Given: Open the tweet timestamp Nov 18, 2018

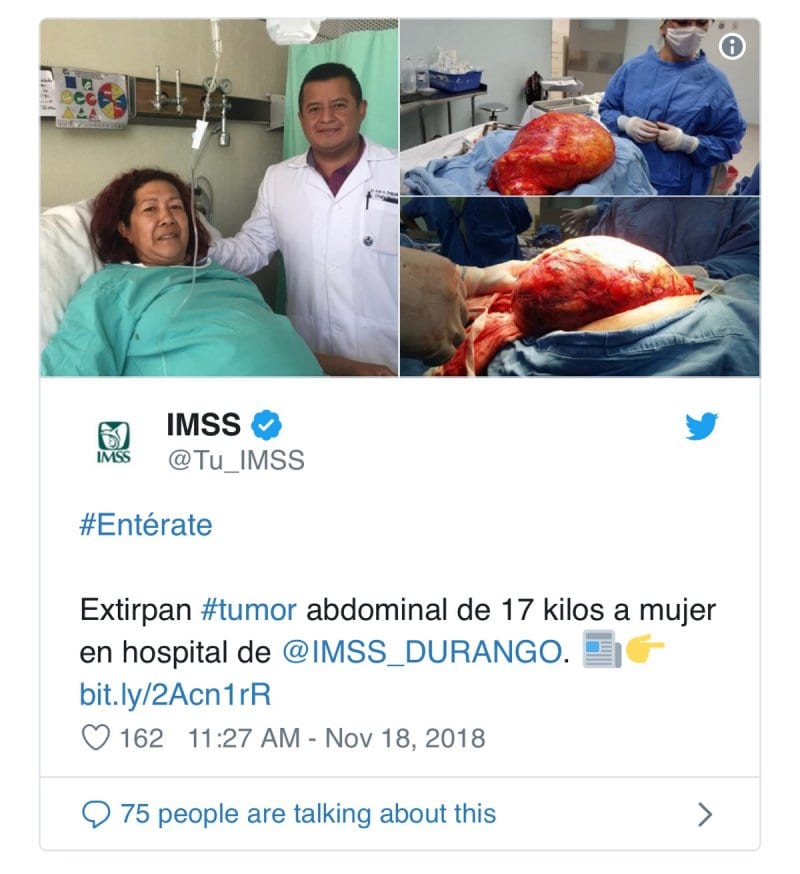Looking at the screenshot, I should (336, 738).
